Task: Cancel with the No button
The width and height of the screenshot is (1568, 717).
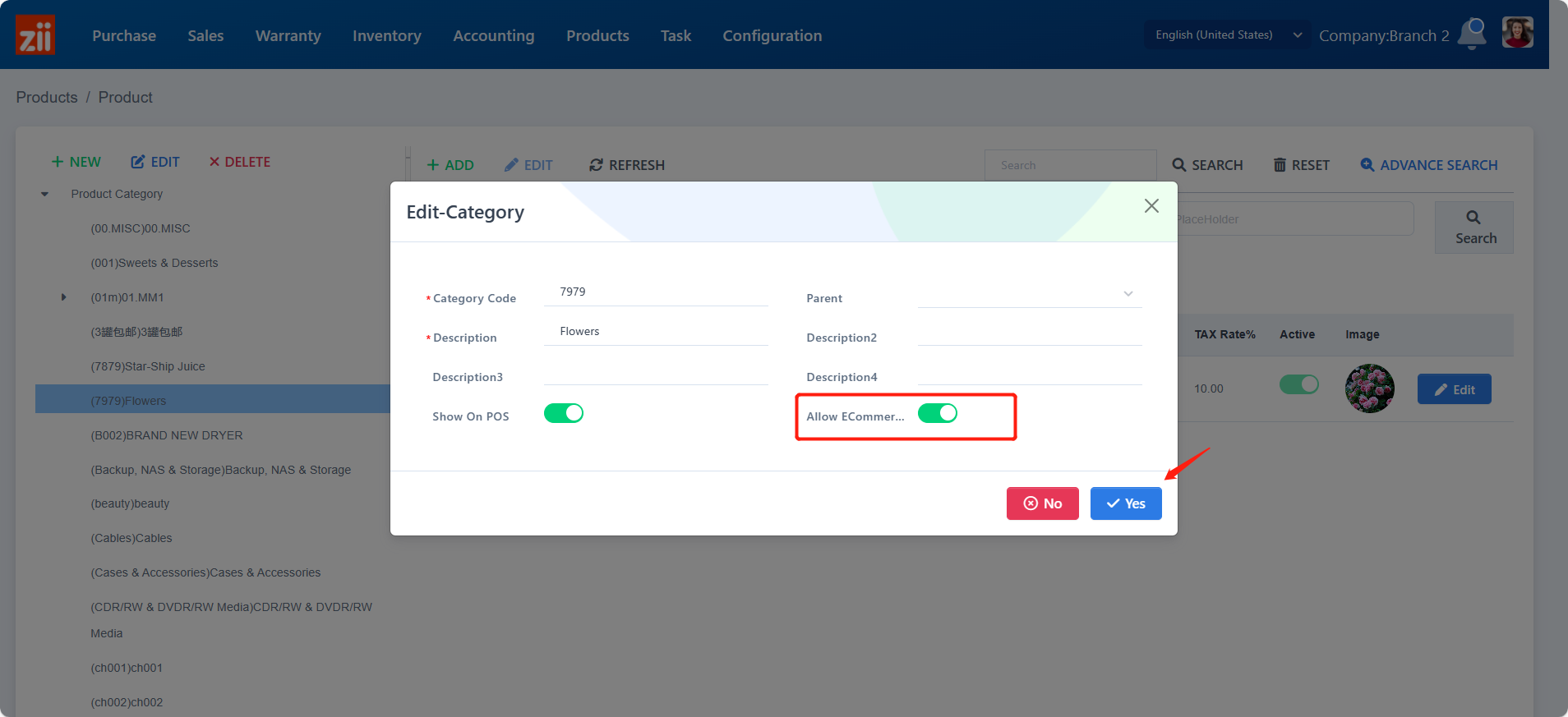Action: point(1042,503)
